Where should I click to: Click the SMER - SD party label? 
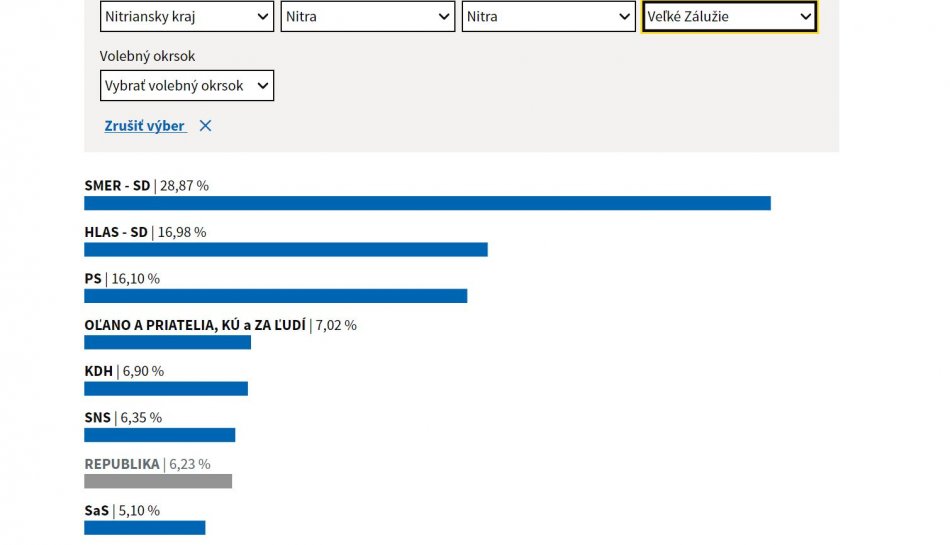point(117,186)
